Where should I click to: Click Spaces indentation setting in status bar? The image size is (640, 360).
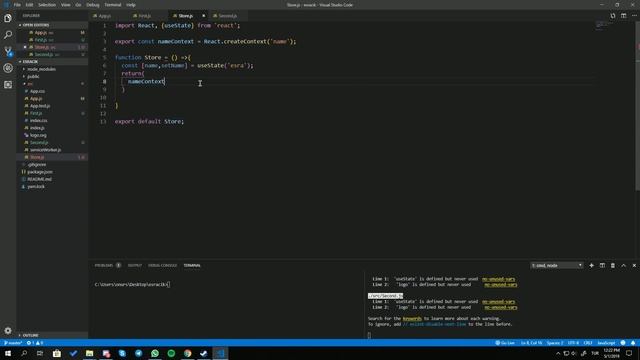(555, 343)
